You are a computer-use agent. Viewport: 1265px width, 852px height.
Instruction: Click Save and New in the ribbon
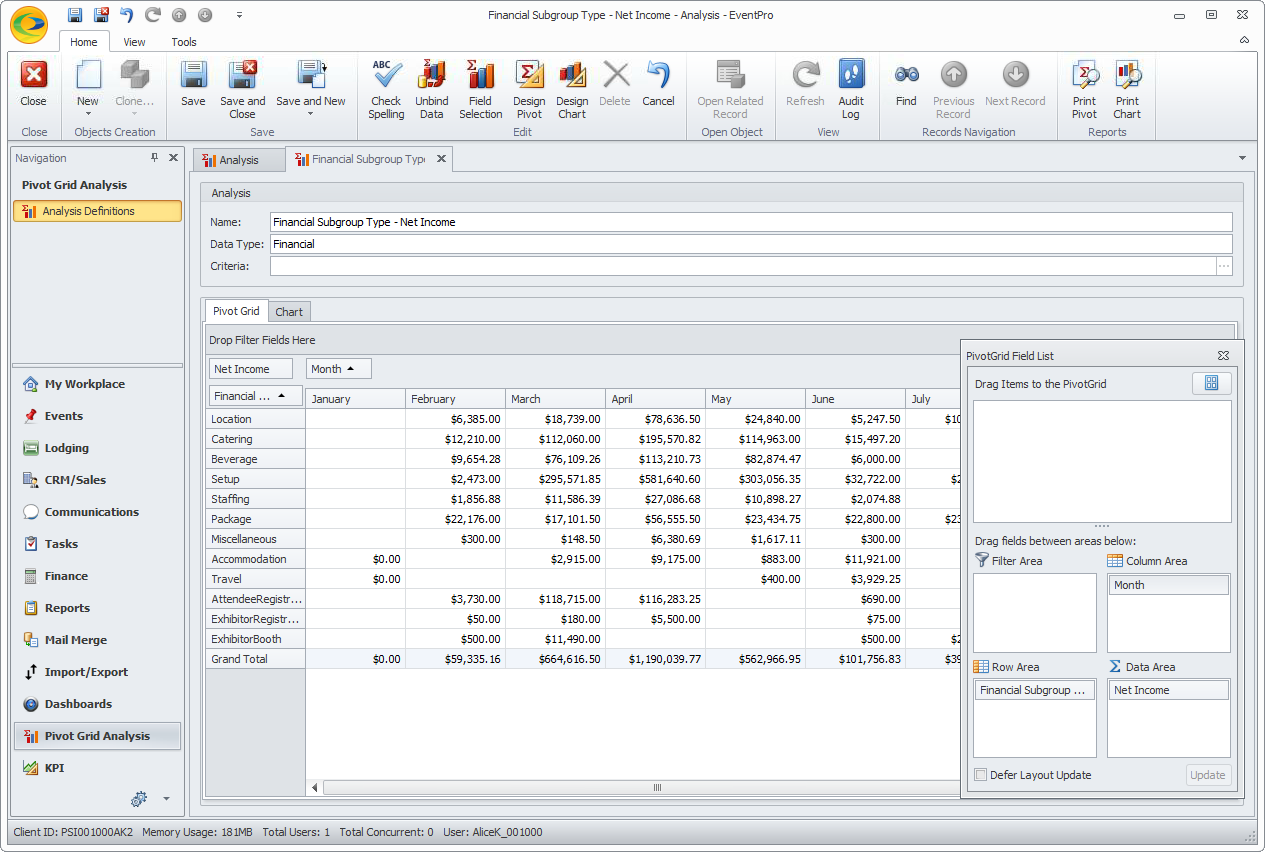[x=311, y=82]
